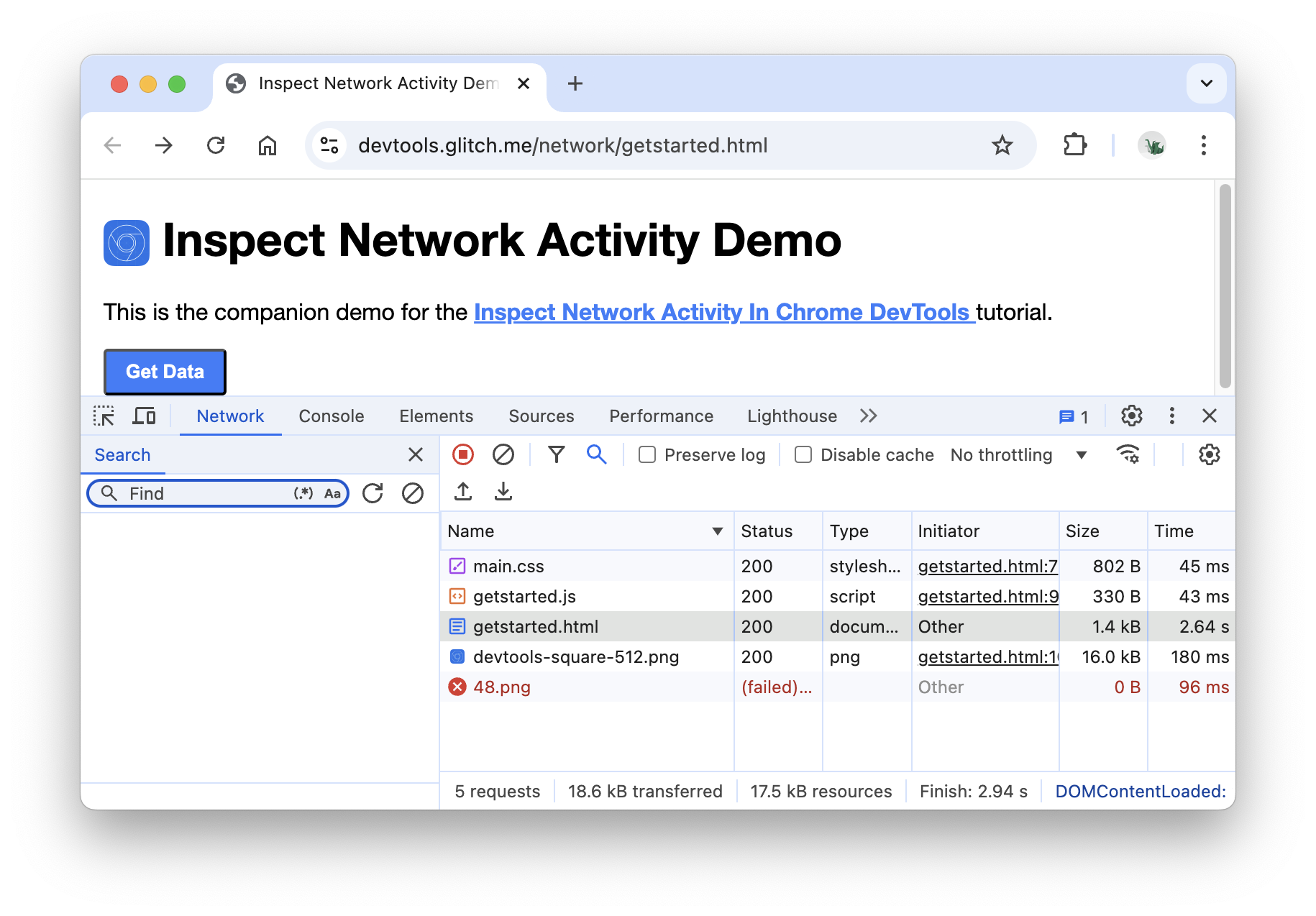Viewport: 1316px width, 916px height.
Task: Open the more panels chevron menu
Action: pos(868,416)
